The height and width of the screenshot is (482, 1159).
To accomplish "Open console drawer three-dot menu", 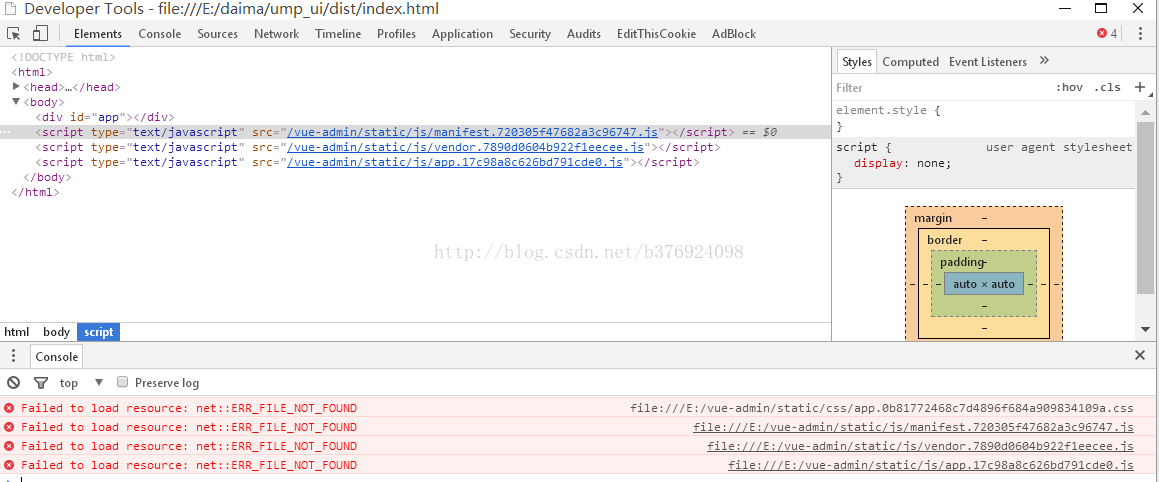I will [13, 356].
